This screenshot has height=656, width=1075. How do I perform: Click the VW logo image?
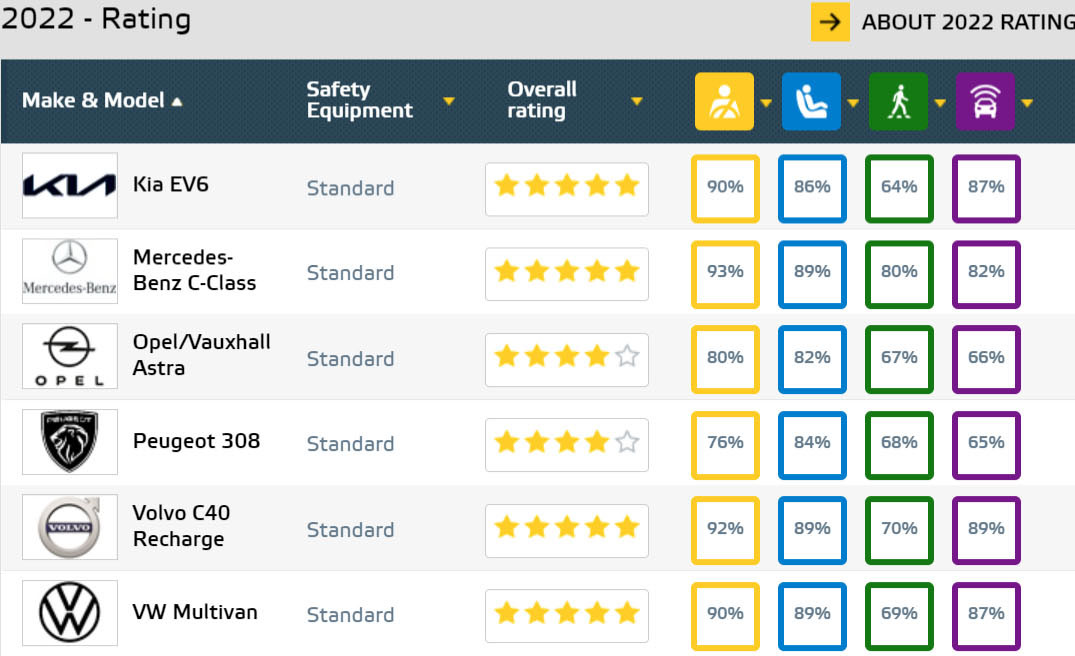point(70,613)
